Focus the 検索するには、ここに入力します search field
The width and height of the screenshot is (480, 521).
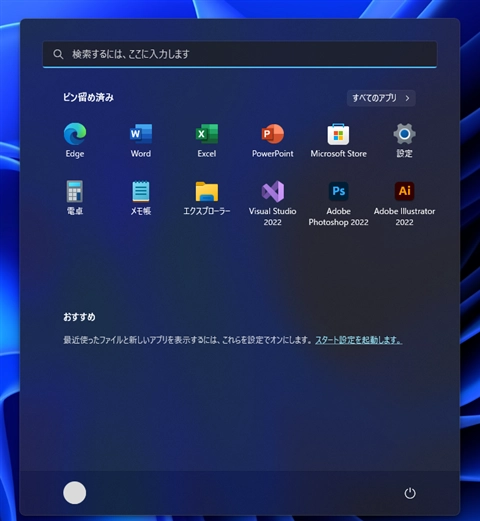tap(240, 54)
